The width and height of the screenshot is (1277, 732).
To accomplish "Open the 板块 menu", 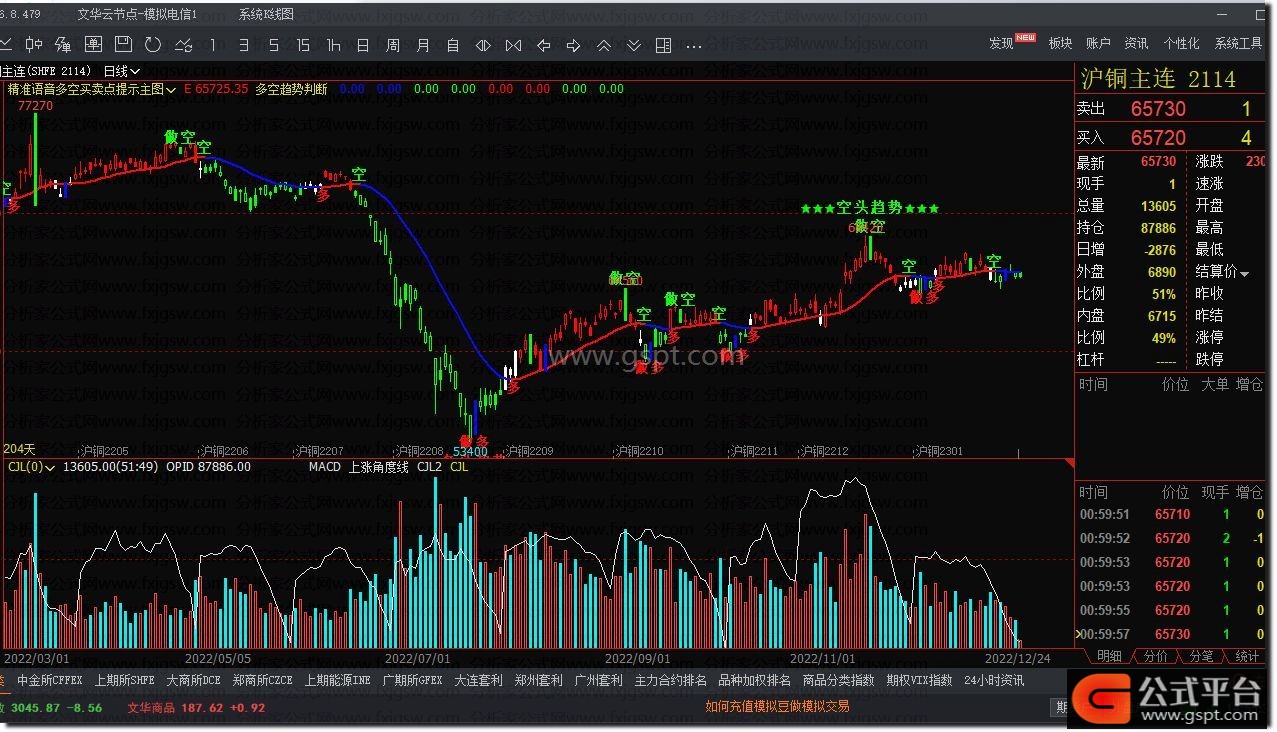I will tap(1060, 43).
